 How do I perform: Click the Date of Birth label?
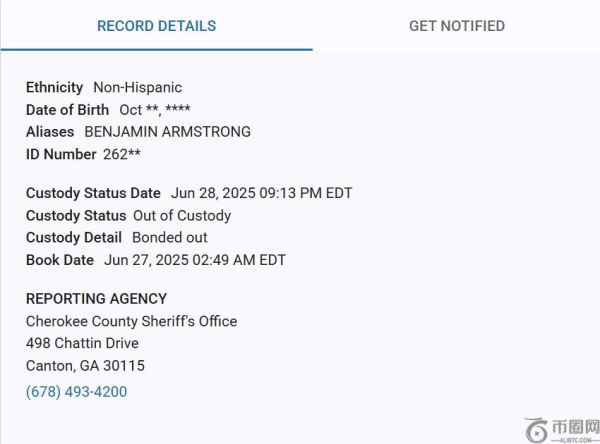click(67, 110)
